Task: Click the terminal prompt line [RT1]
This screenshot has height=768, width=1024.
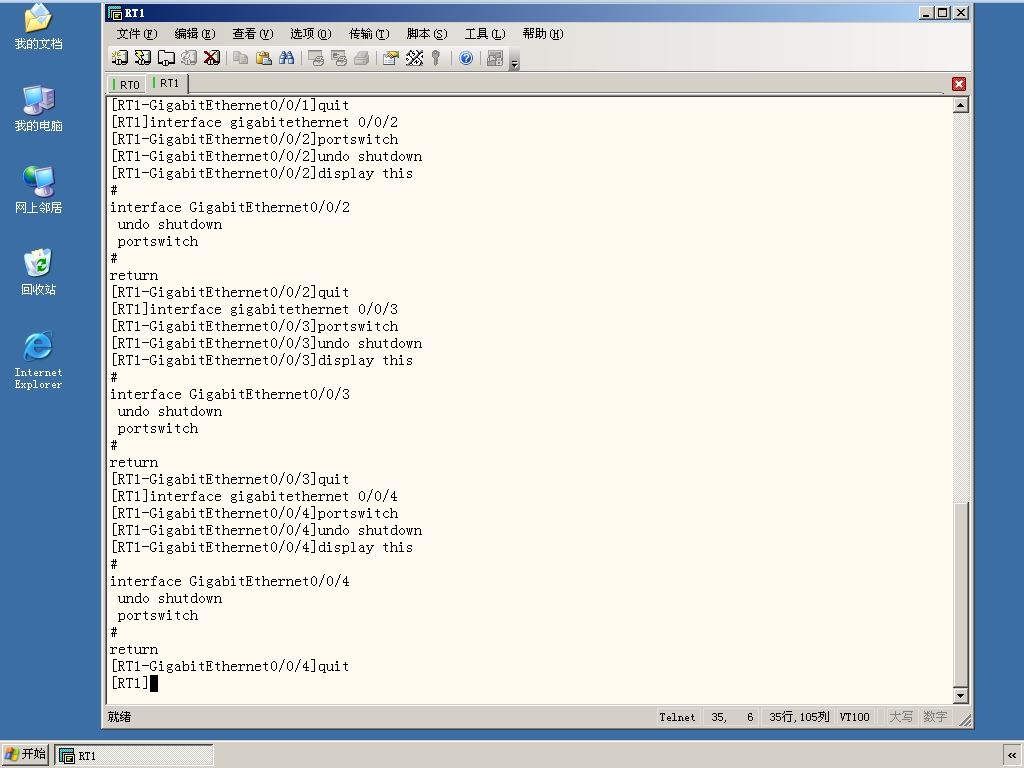Action: [134, 683]
